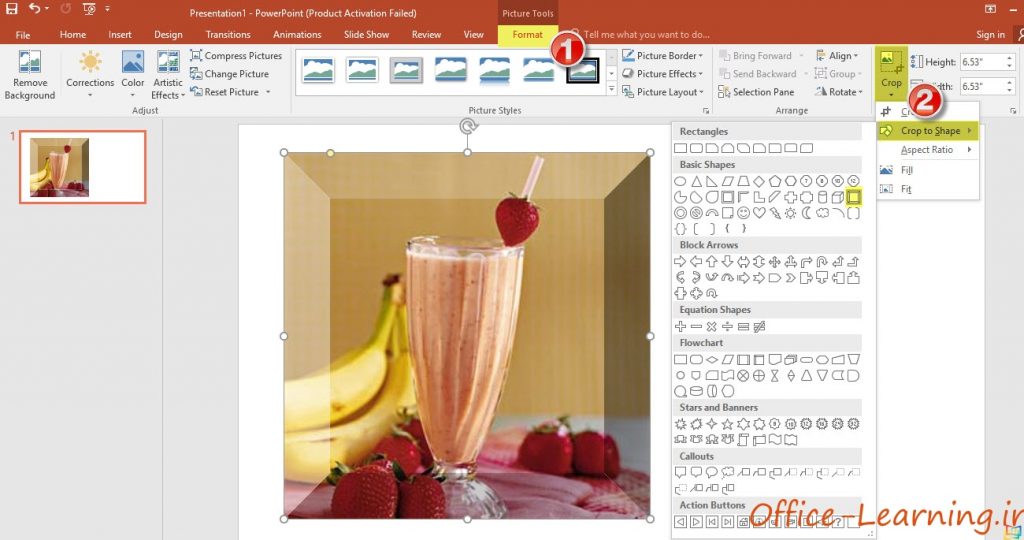
Task: Click the Reset Picture button
Action: [x=225, y=92]
